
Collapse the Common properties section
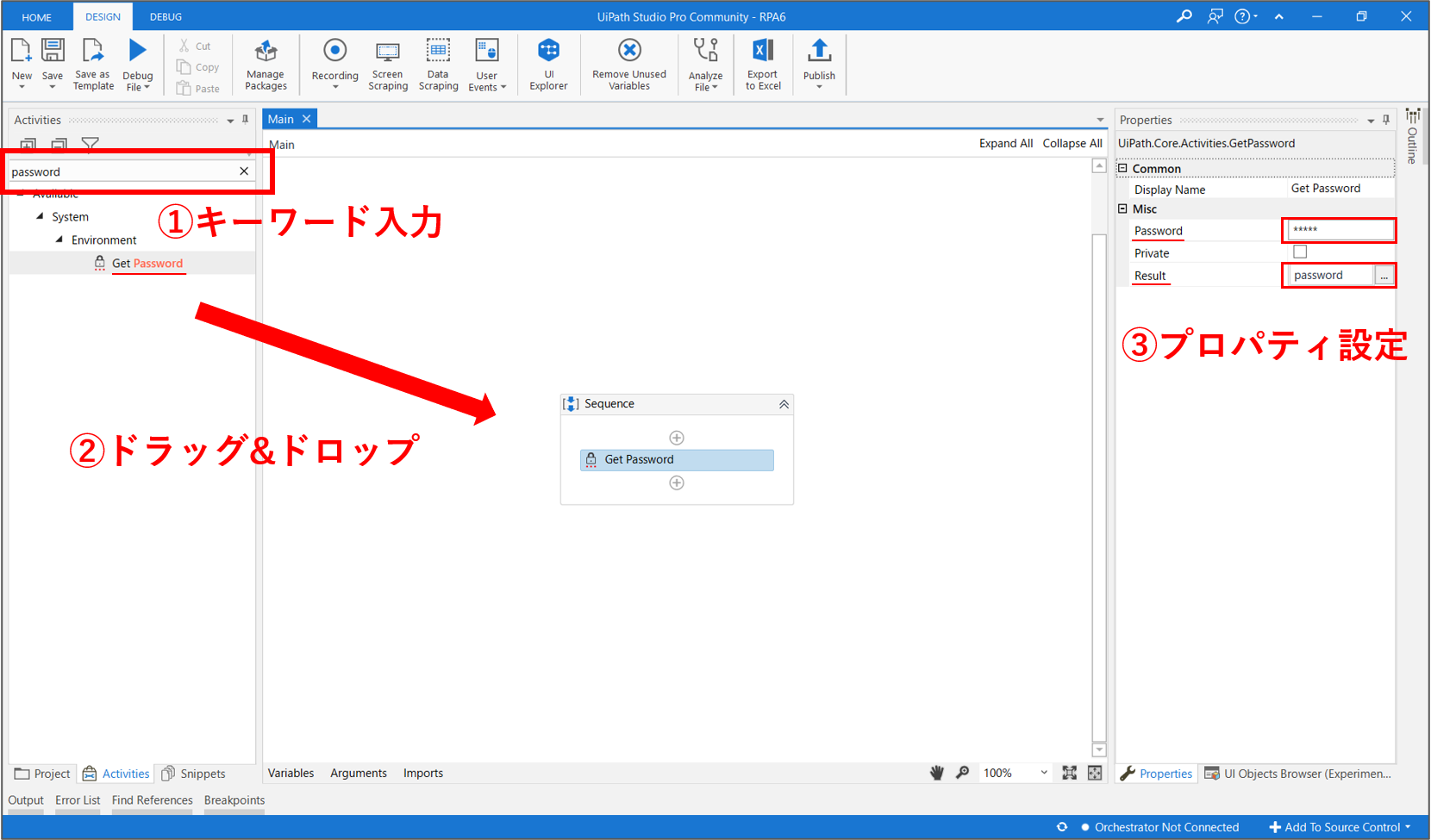[1123, 169]
